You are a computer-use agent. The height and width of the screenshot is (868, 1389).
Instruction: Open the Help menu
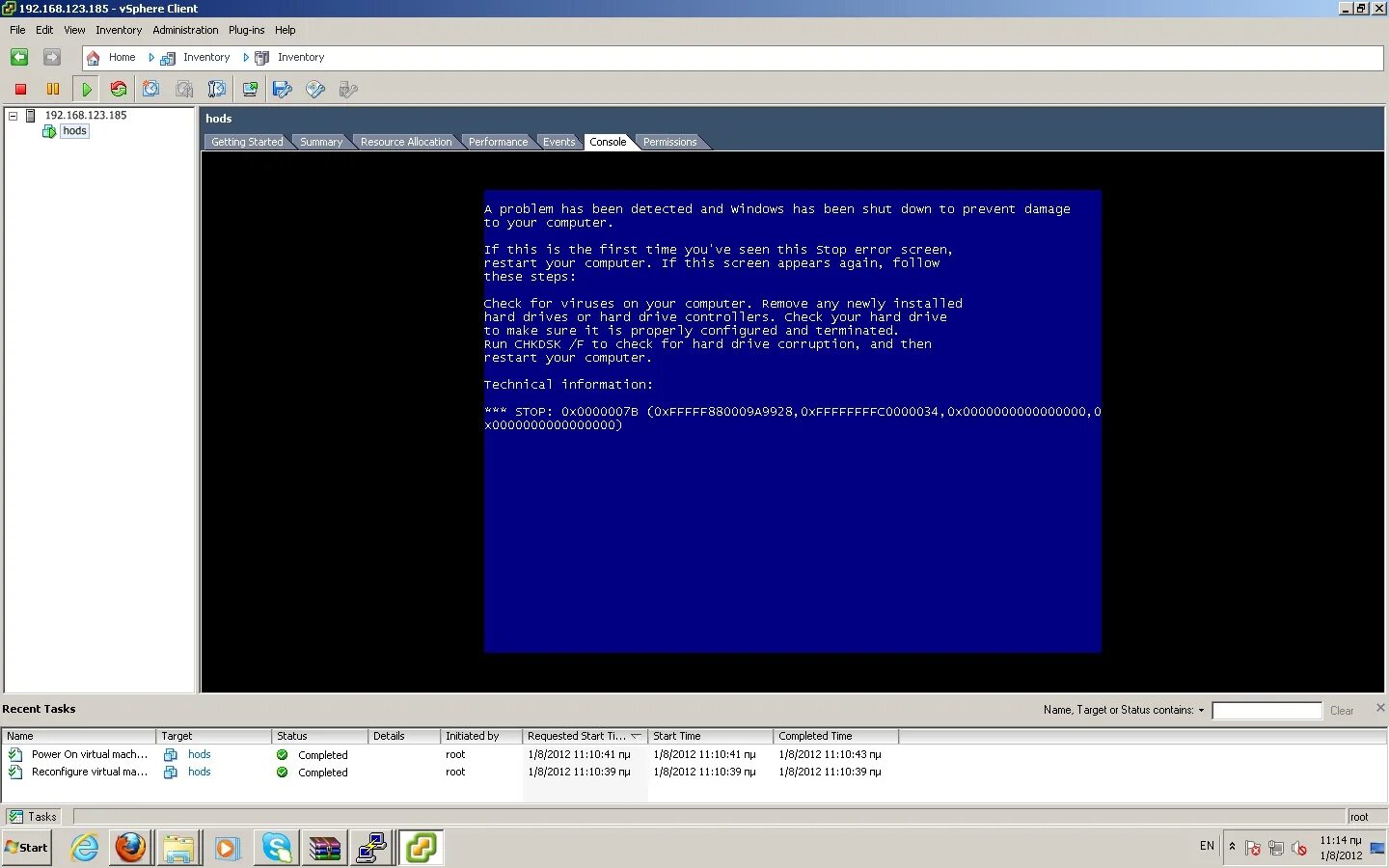(285, 30)
